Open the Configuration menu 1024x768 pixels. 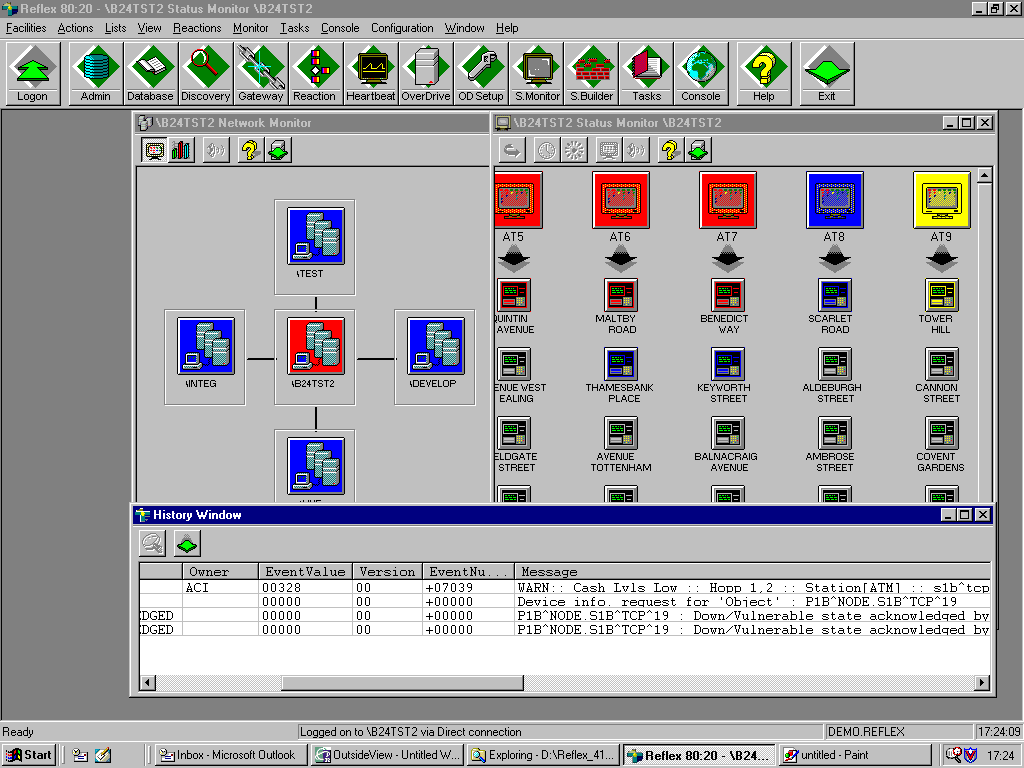[402, 28]
